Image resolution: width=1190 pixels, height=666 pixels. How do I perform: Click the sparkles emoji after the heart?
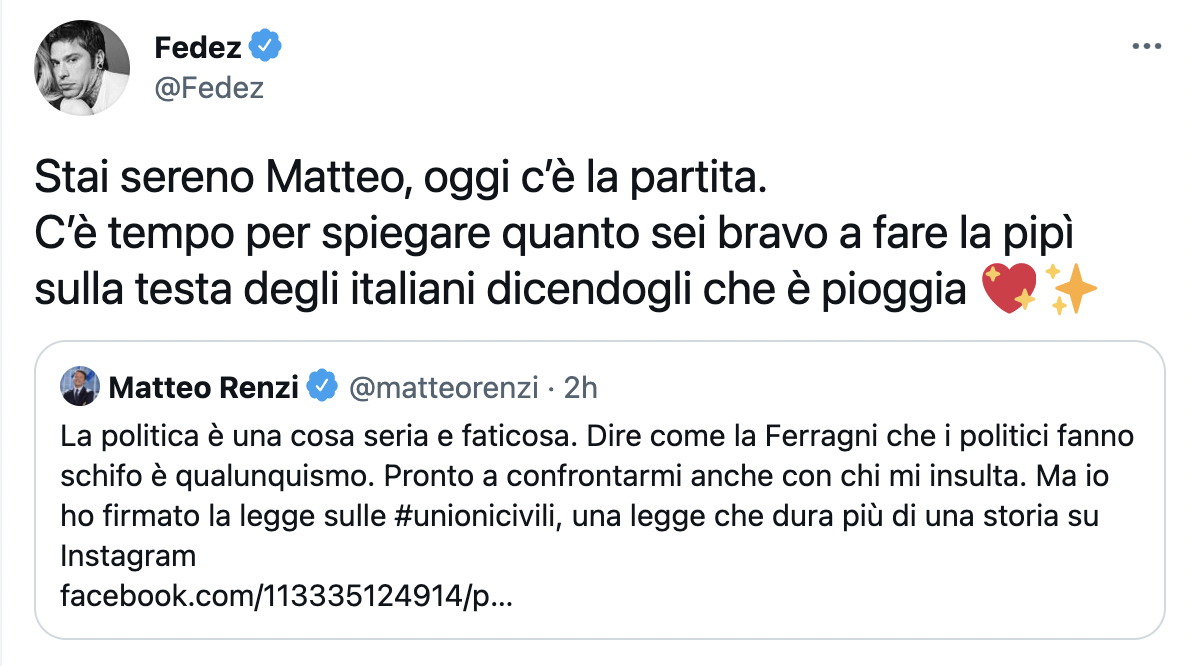point(1070,289)
